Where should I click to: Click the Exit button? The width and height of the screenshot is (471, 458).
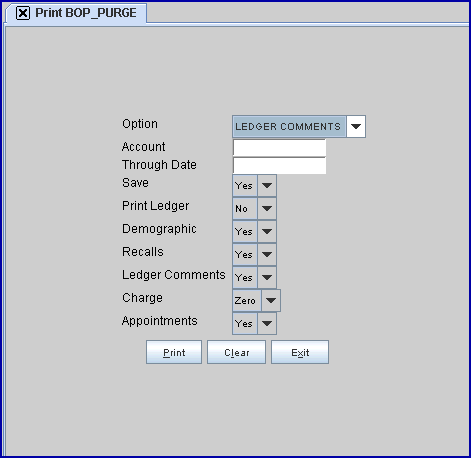pos(300,352)
